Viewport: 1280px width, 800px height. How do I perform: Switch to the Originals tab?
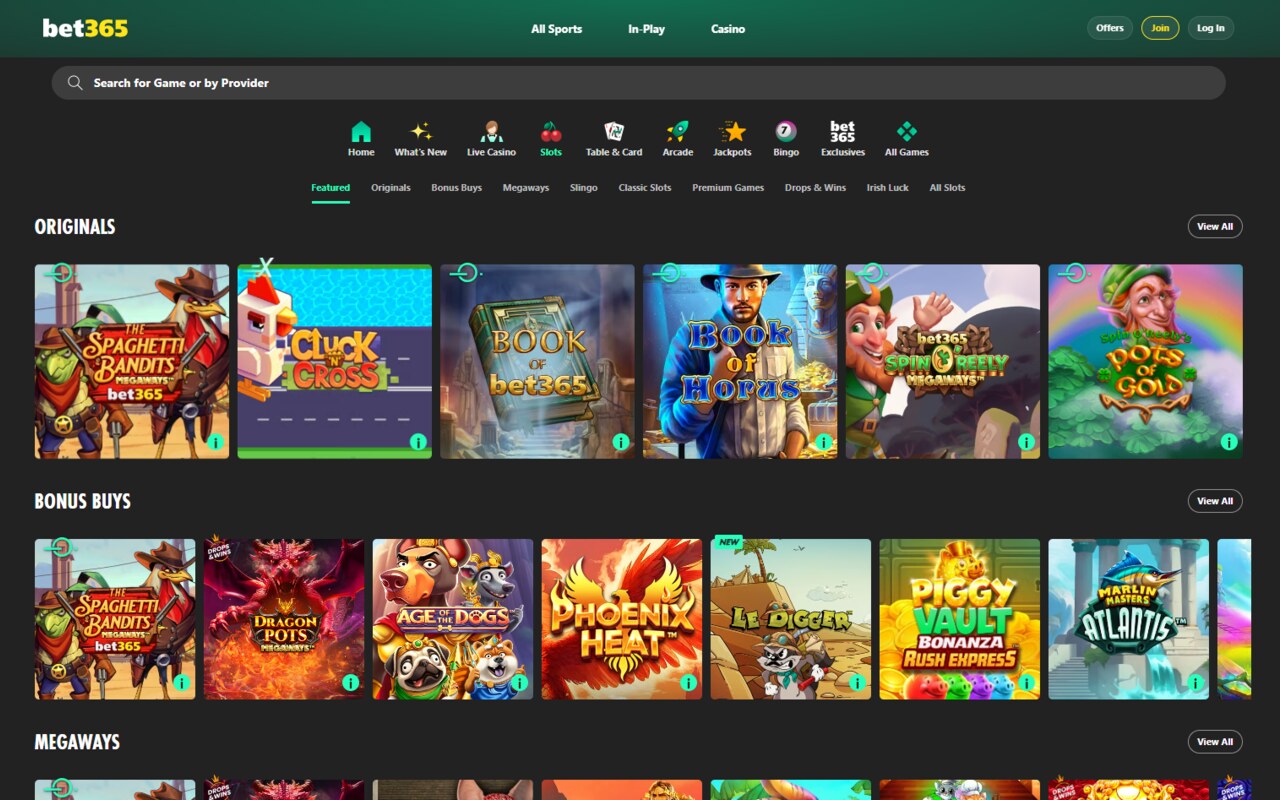pyautogui.click(x=391, y=188)
